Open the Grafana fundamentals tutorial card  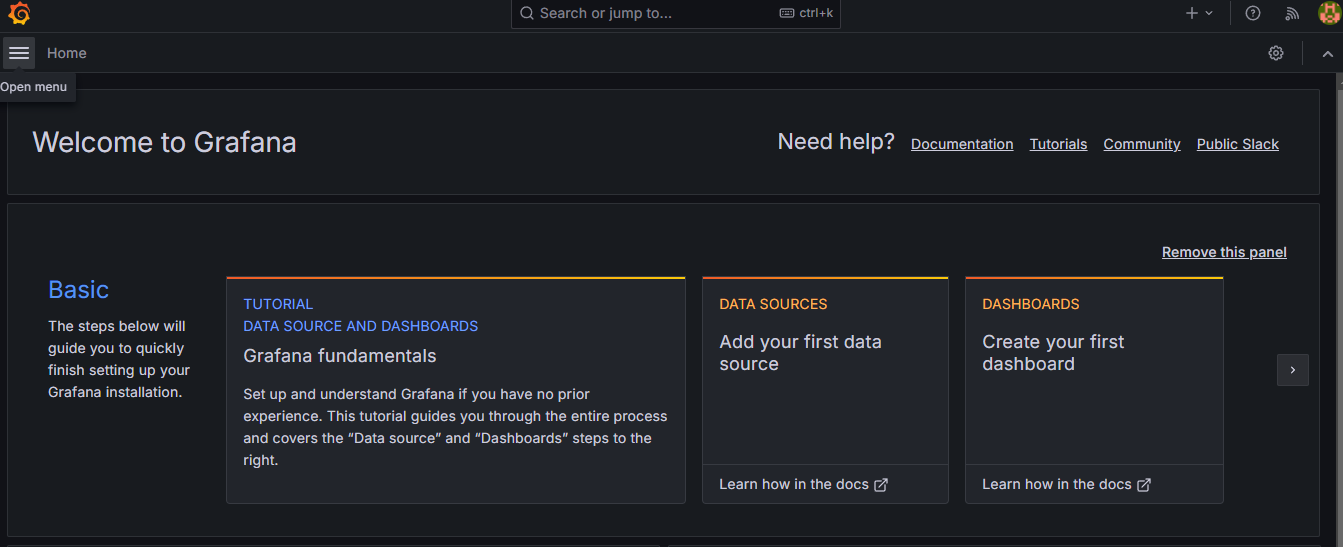coord(456,390)
